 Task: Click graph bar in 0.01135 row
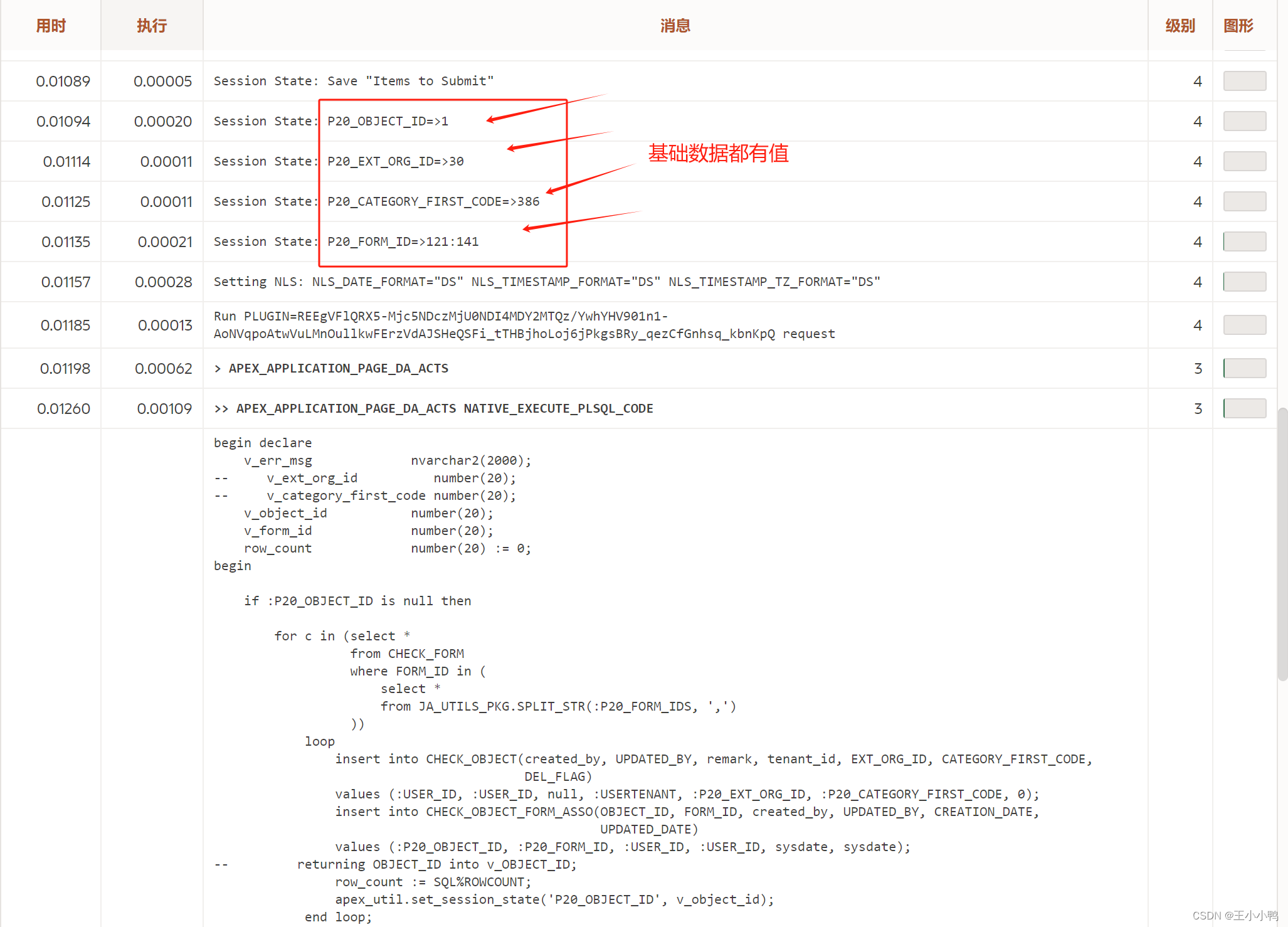click(1245, 241)
